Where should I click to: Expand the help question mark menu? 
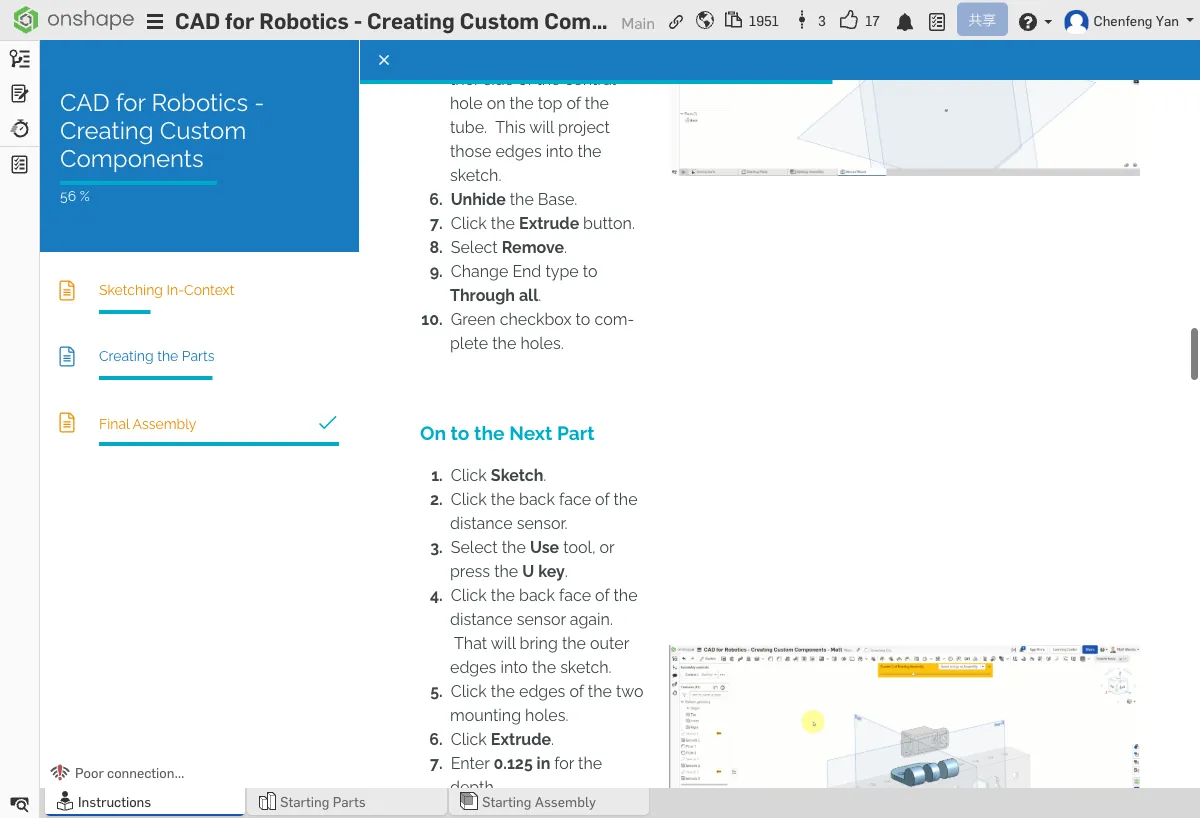(x=1034, y=21)
